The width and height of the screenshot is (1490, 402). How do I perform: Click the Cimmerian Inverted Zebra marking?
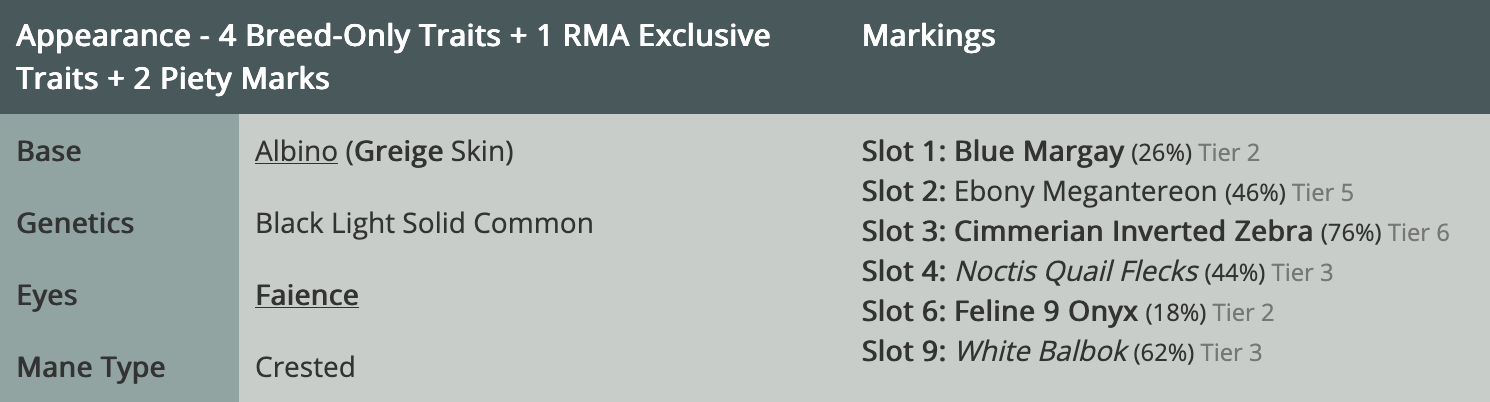tap(1133, 232)
